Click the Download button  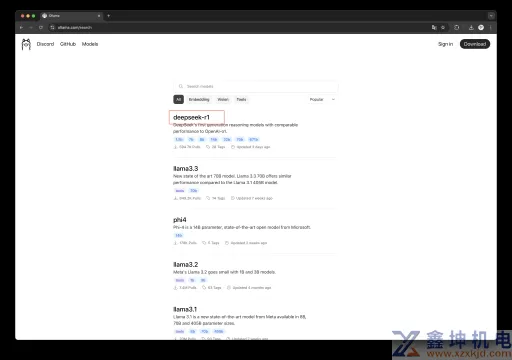(475, 44)
